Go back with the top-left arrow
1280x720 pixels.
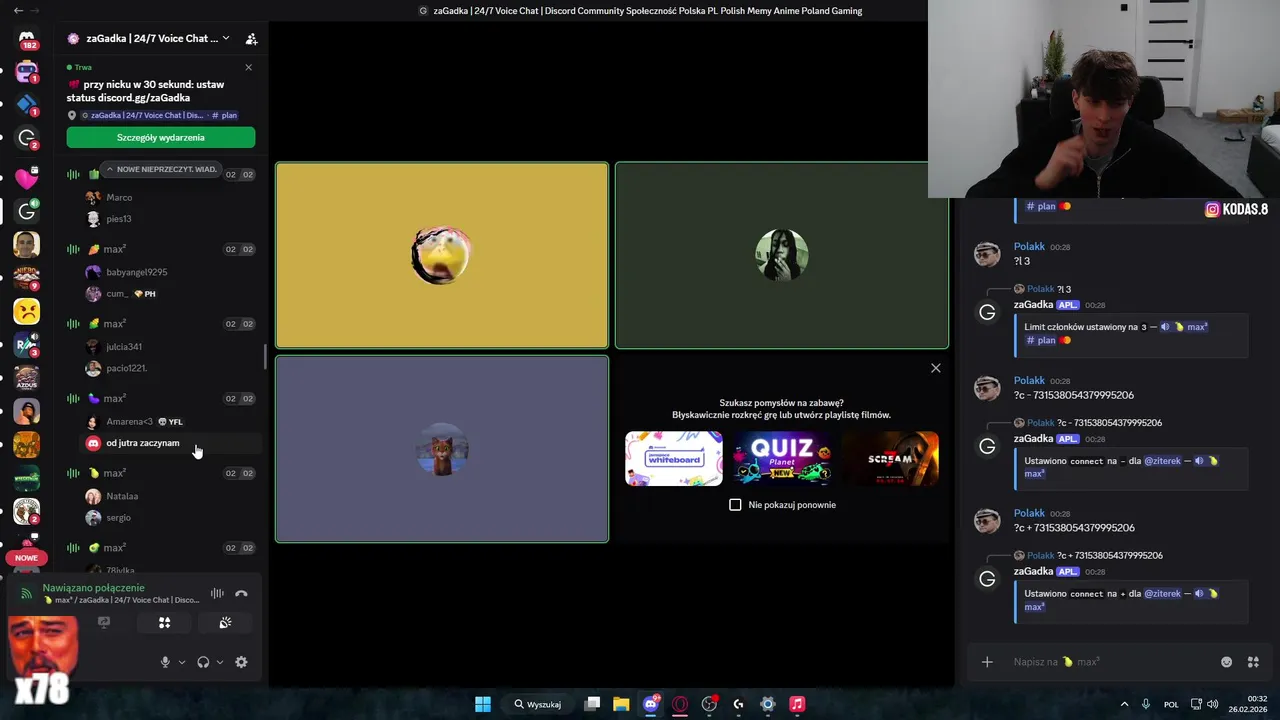click(18, 10)
